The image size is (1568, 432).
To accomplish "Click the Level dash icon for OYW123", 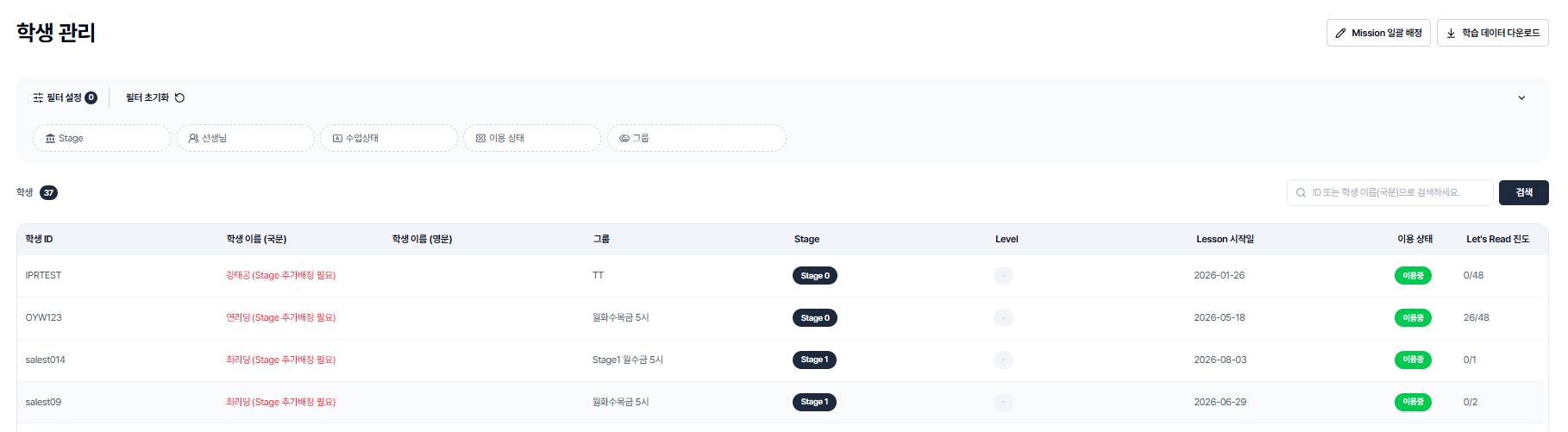I will coord(1003,317).
